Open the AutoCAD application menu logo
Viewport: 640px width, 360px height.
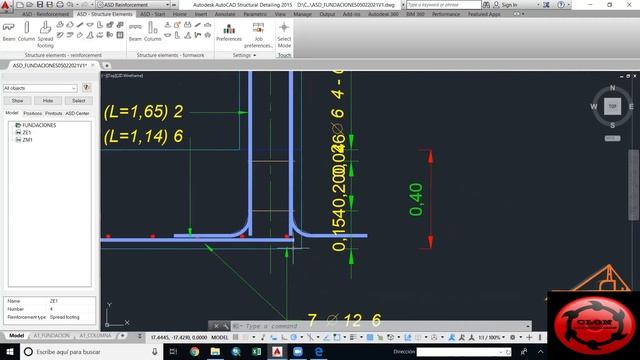click(x=5, y=5)
